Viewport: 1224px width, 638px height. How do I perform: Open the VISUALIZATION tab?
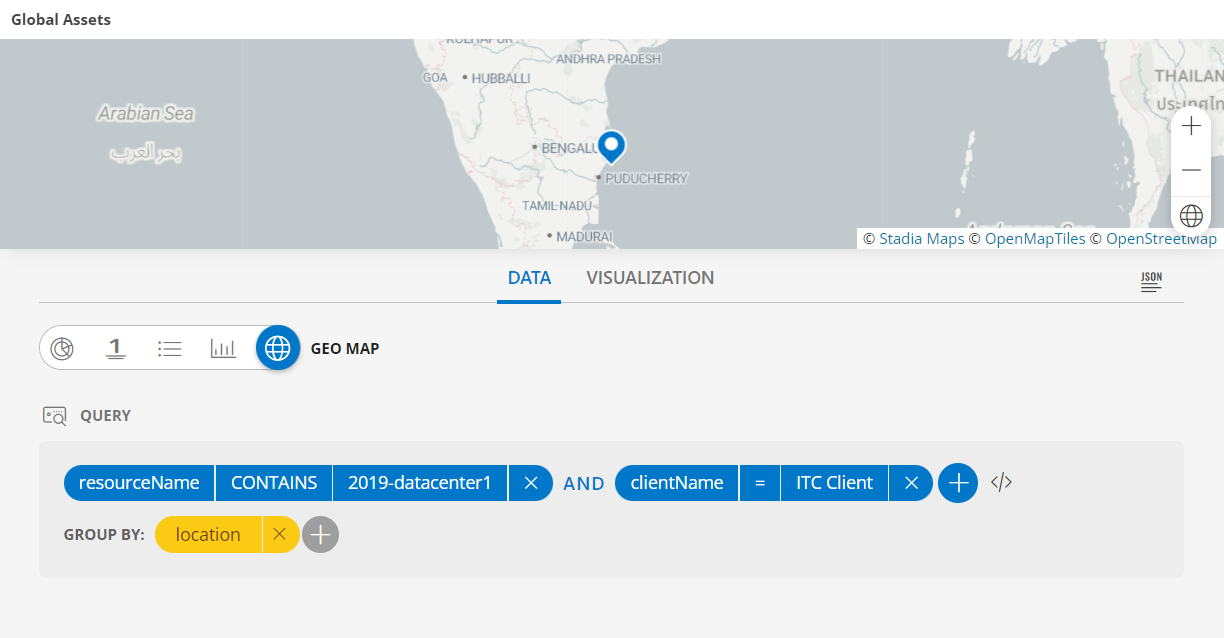tap(650, 277)
